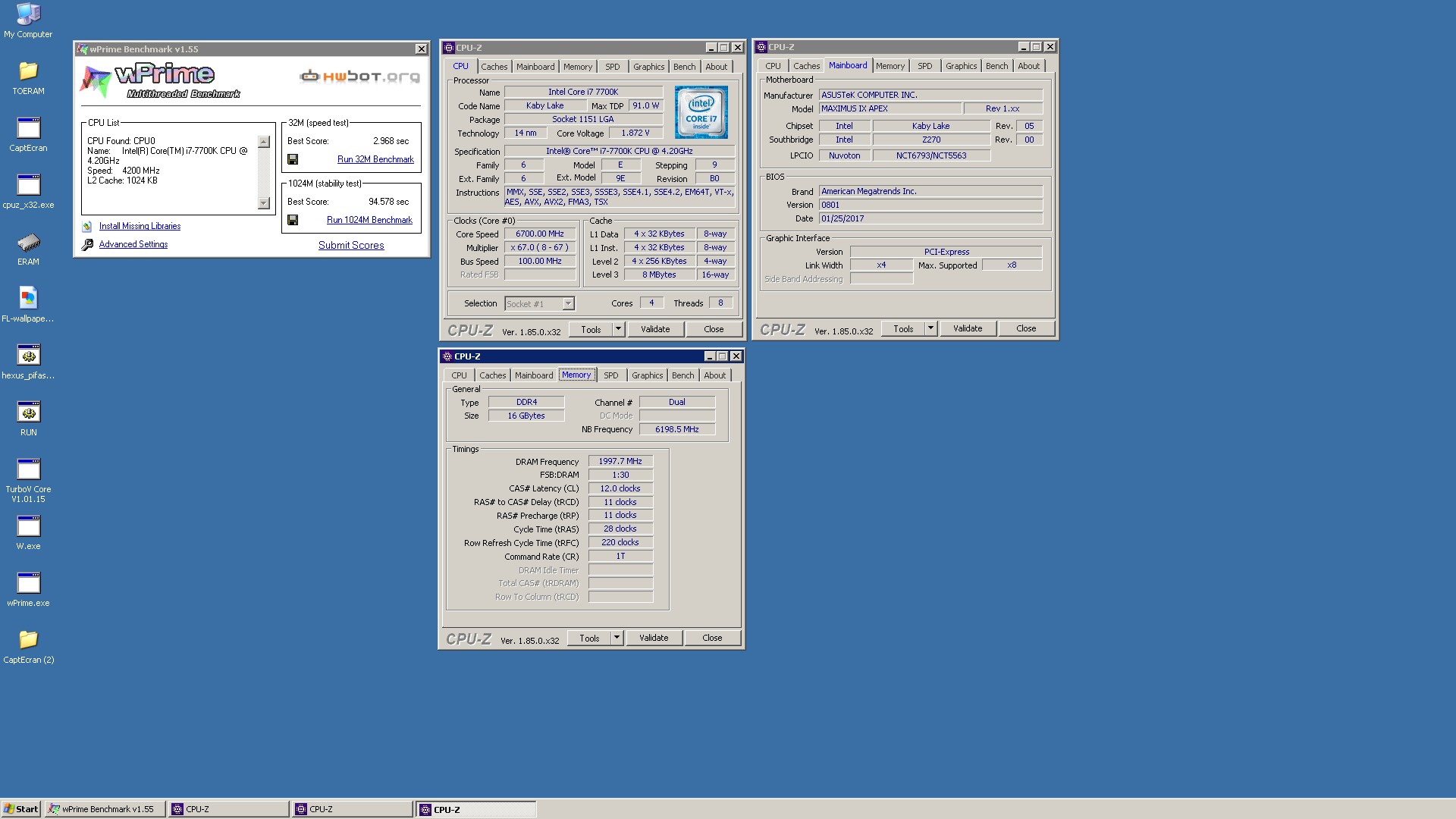The height and width of the screenshot is (819, 1456).
Task: Click the Install Missing Libraries icon
Action: pyautogui.click(x=87, y=226)
